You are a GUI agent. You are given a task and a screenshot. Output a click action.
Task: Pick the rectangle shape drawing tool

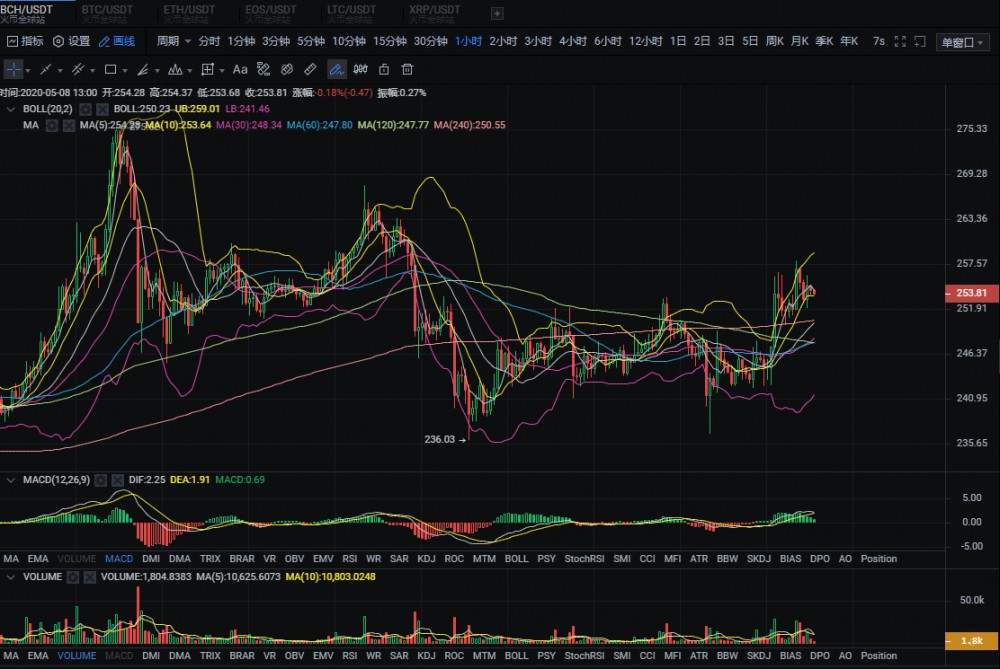110,70
